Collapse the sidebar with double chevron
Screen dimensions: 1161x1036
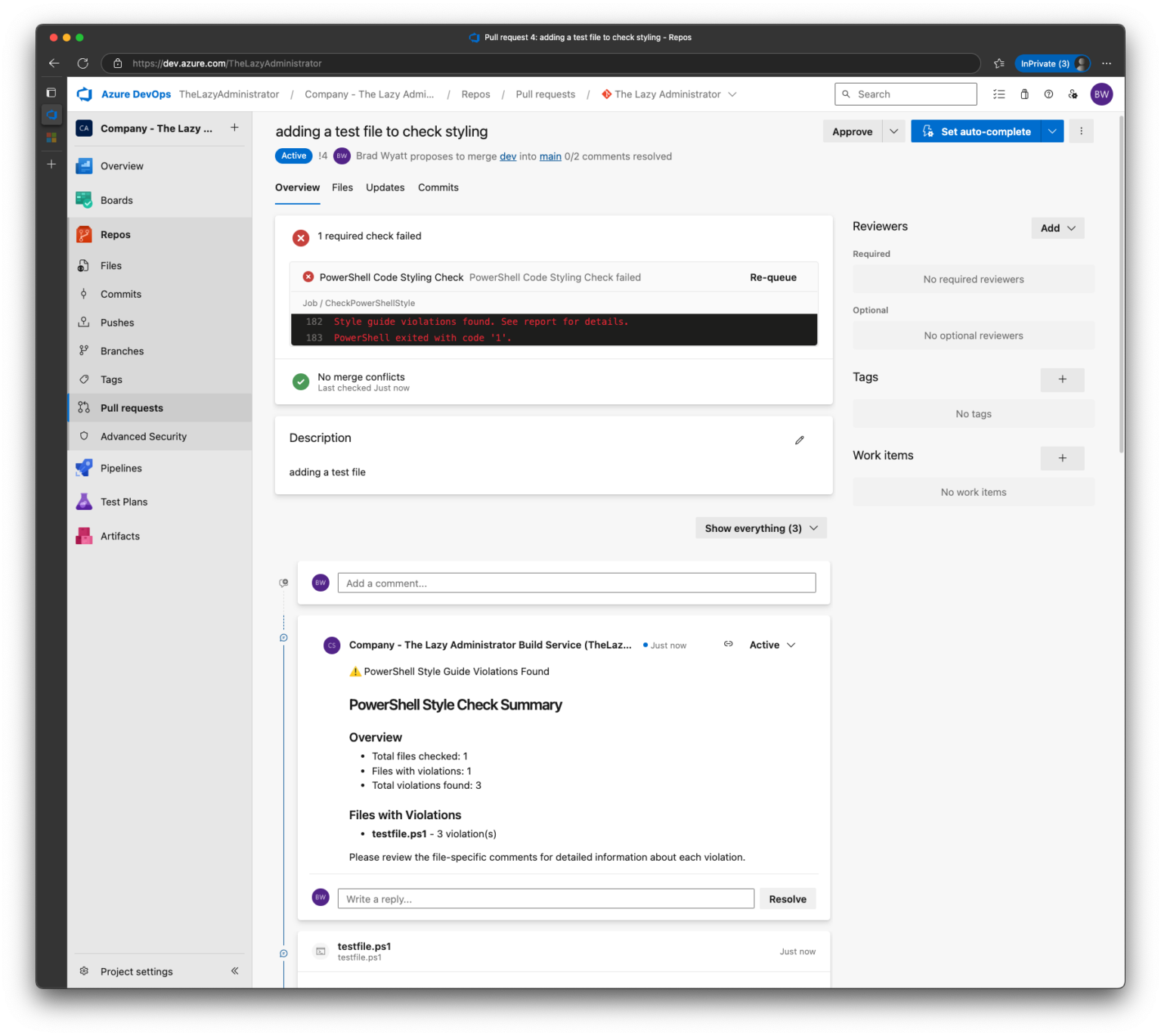coord(235,972)
